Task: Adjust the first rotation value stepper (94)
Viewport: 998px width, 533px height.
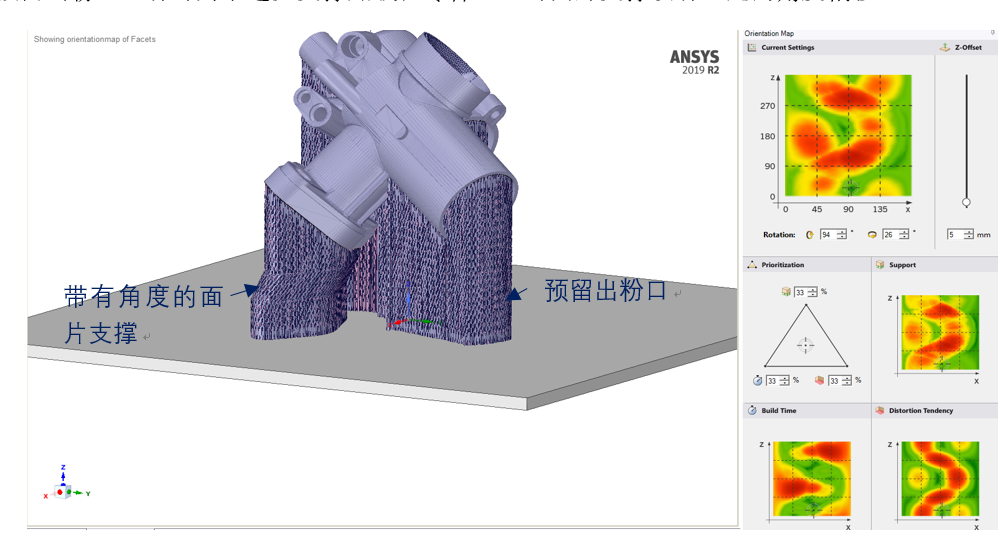Action: [841, 234]
